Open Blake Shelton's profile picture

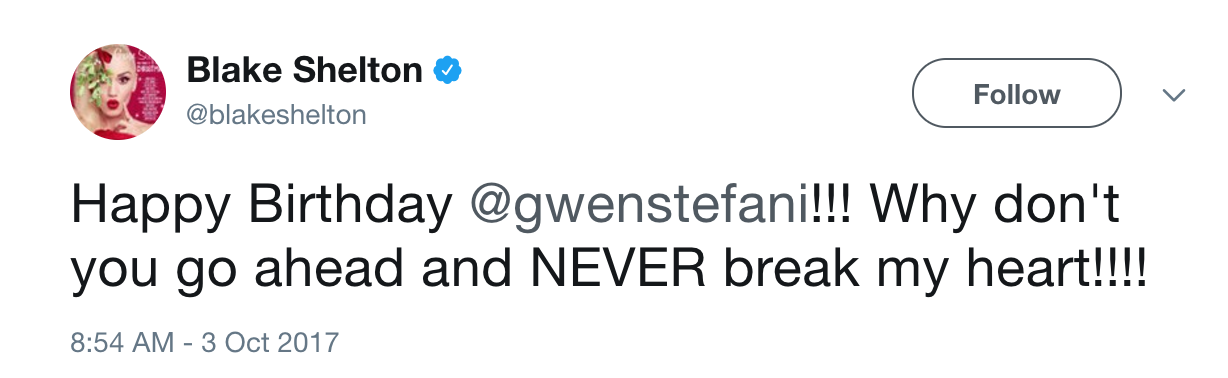118,92
